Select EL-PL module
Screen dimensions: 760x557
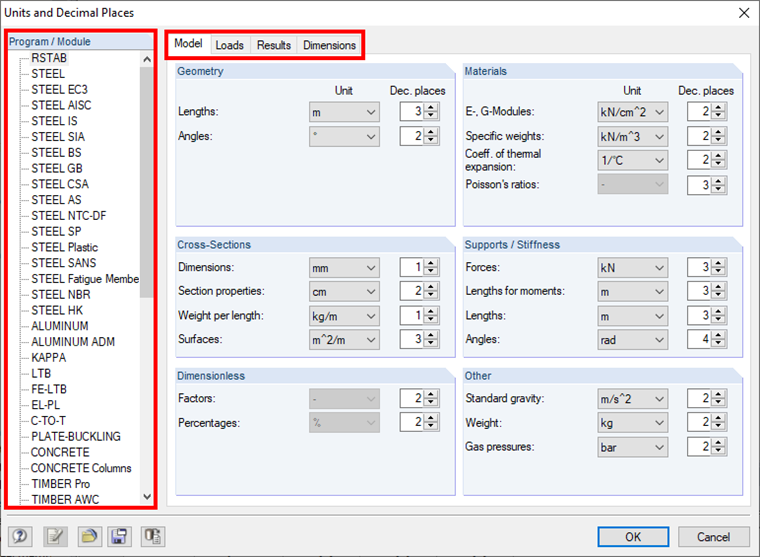tap(46, 405)
